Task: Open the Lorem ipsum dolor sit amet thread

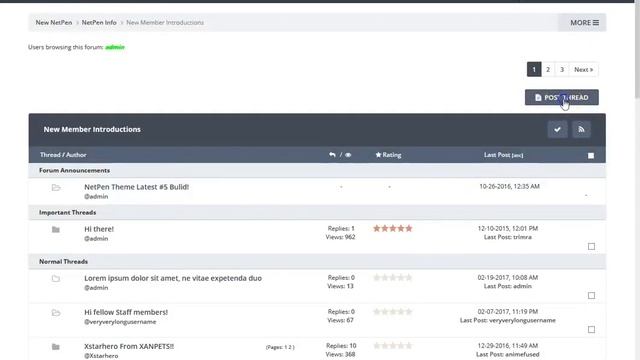Action: 173,278
